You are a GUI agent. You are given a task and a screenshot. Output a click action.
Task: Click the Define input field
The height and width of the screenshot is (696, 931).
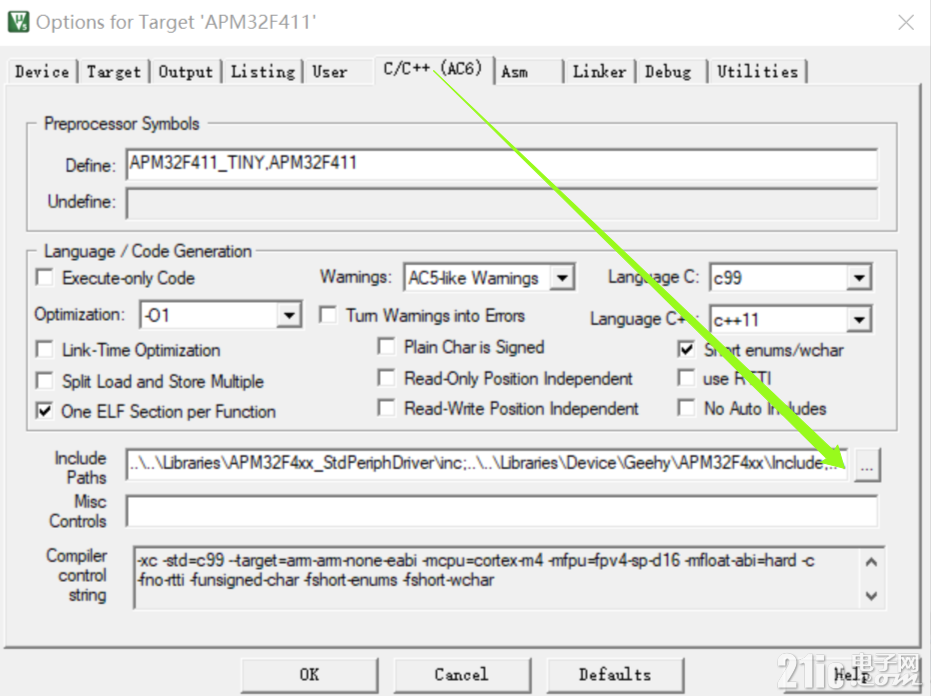[x=501, y=163]
